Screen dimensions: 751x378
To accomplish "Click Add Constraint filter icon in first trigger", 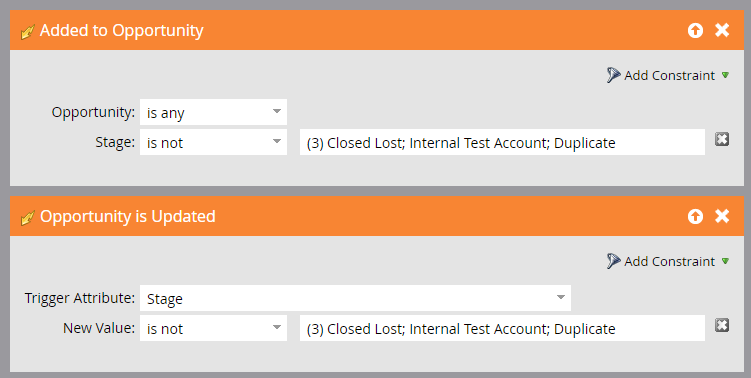I will [614, 75].
